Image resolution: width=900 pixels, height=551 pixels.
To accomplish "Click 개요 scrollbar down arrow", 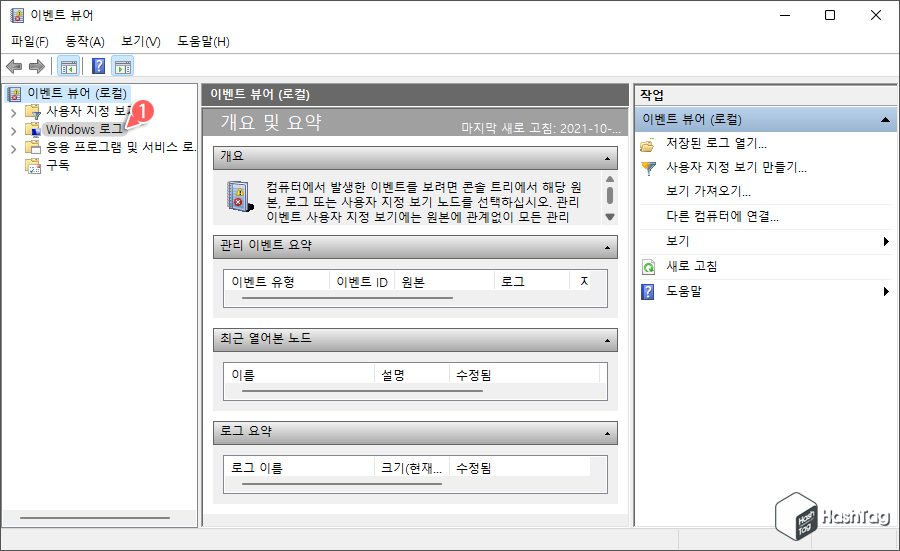I will point(610,217).
